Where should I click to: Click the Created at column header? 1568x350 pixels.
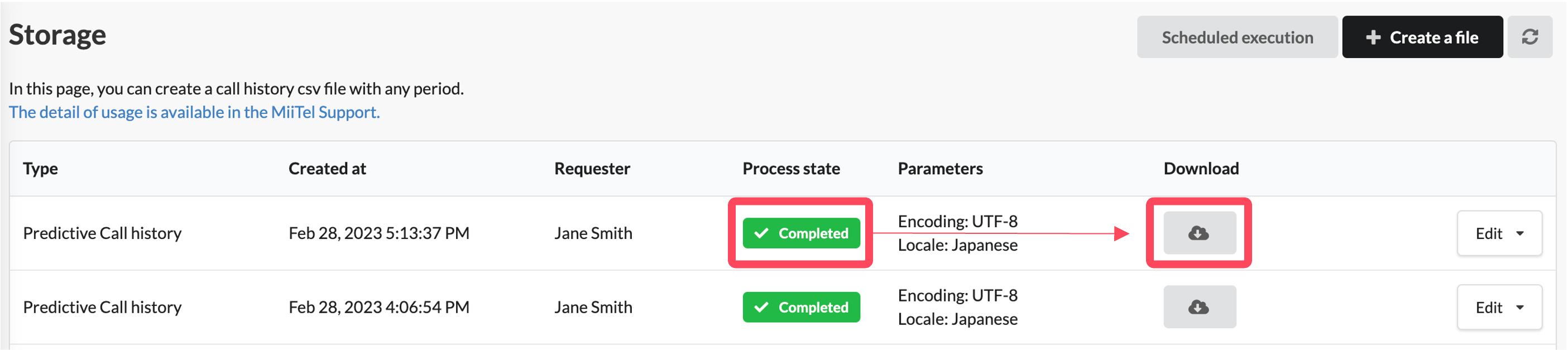click(x=327, y=169)
